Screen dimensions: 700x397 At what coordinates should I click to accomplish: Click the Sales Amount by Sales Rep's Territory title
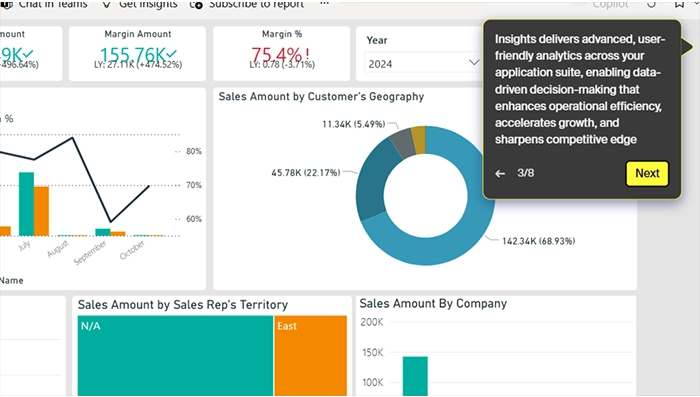click(x=183, y=305)
